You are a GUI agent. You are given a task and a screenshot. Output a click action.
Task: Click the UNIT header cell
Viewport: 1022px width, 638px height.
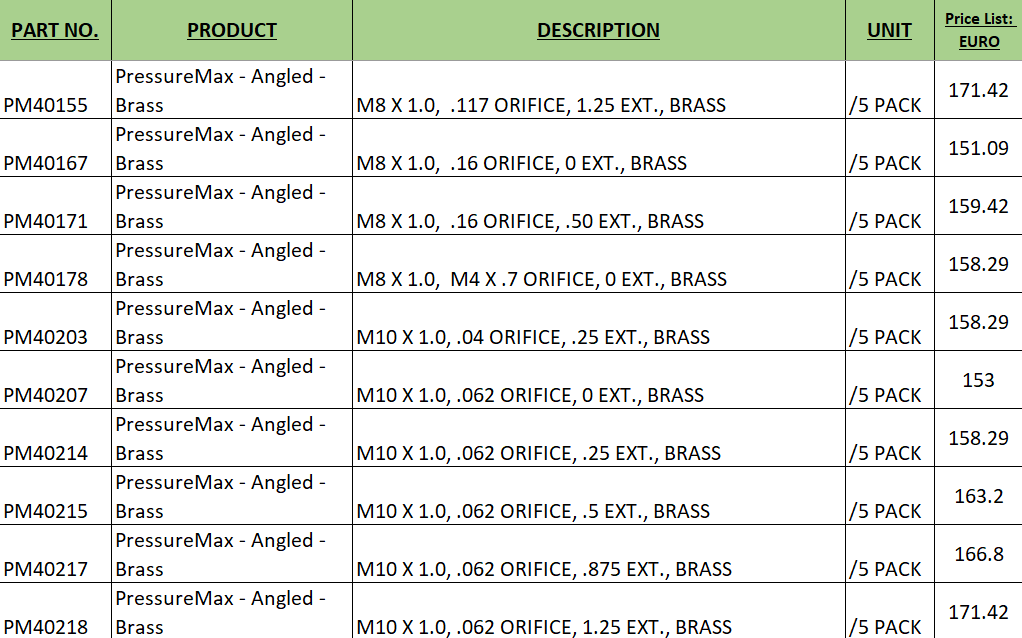890,30
